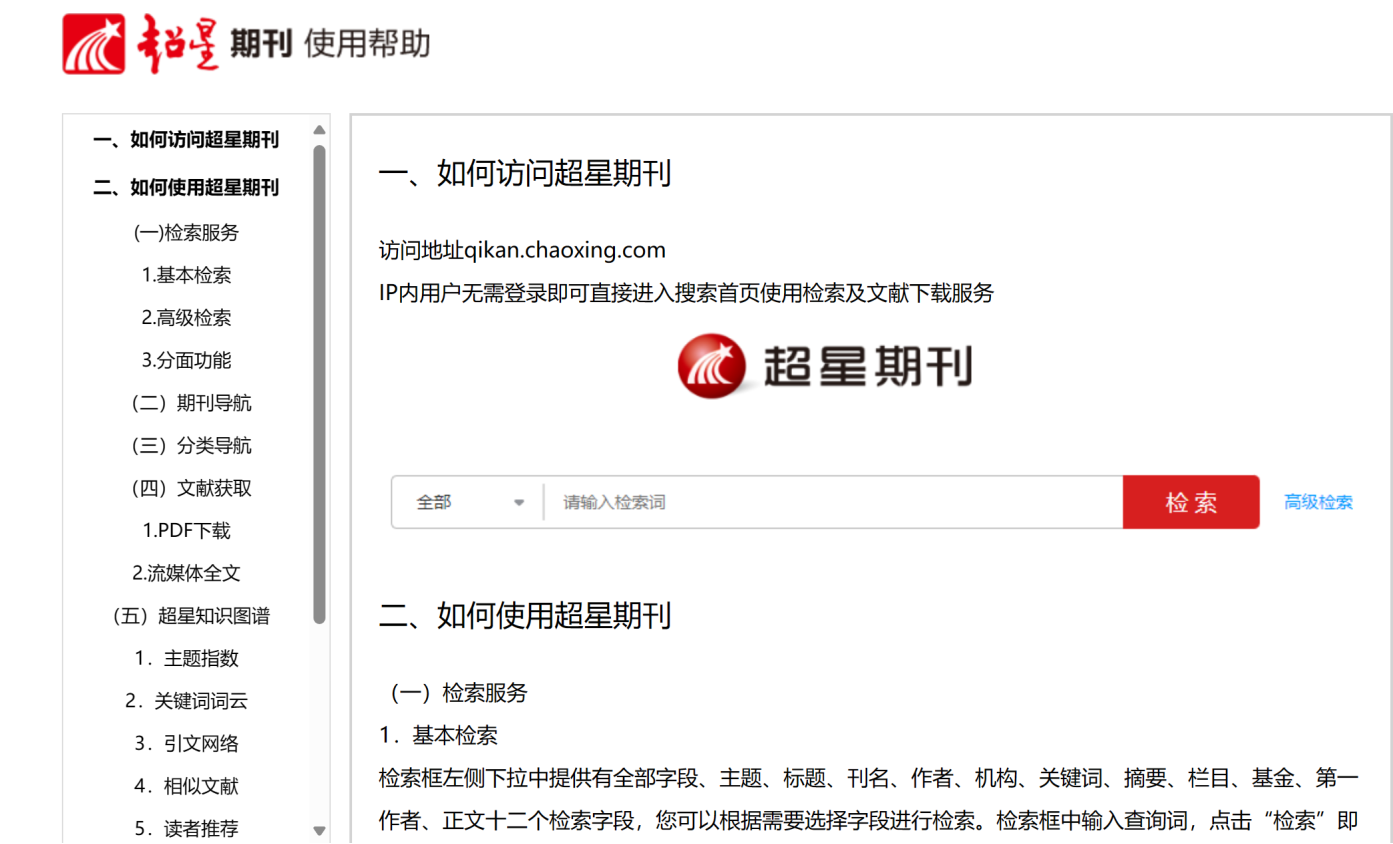
Task: Select 1．主题指数 in sidebar
Action: pyautogui.click(x=186, y=659)
